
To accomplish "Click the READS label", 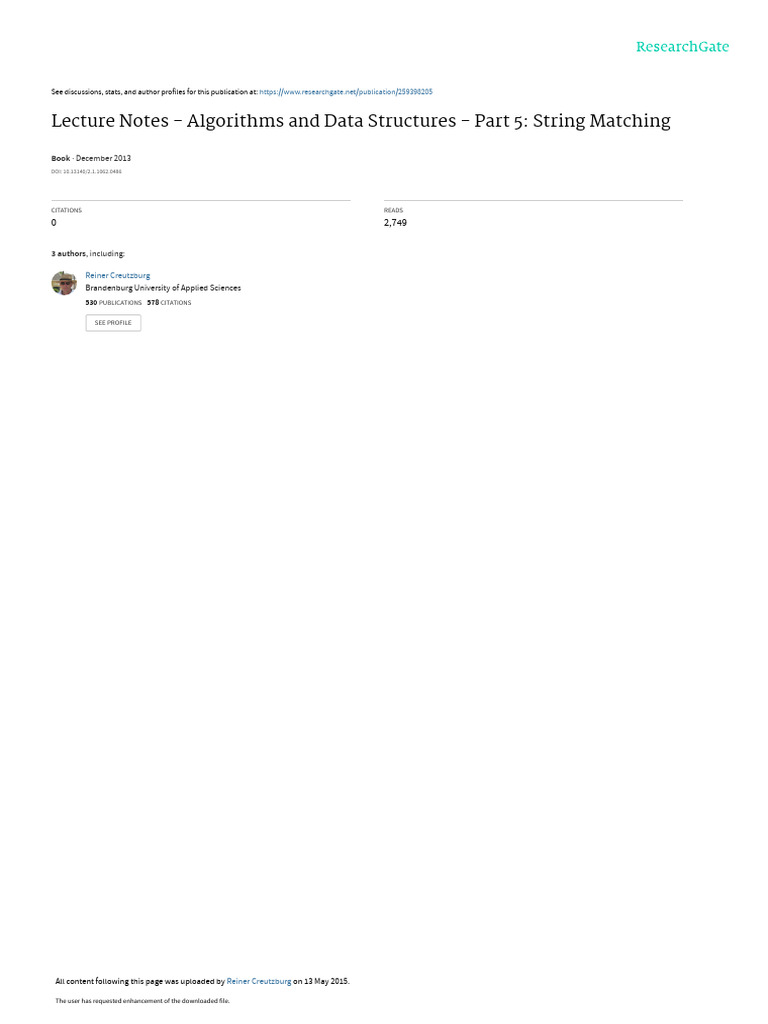I will click(393, 210).
